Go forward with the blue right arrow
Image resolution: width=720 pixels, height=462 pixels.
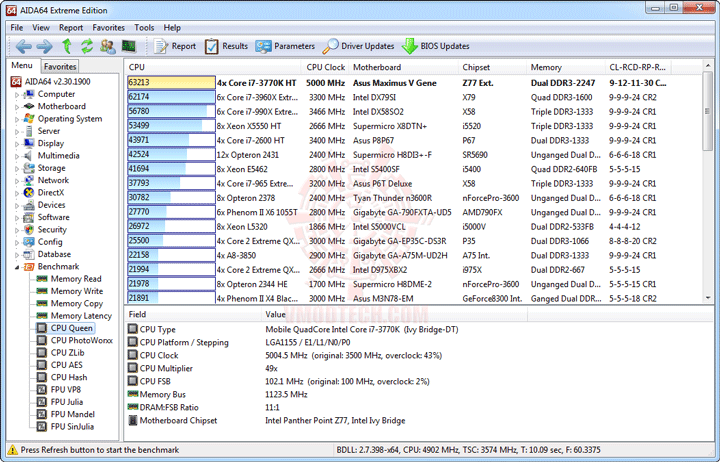click(45, 46)
